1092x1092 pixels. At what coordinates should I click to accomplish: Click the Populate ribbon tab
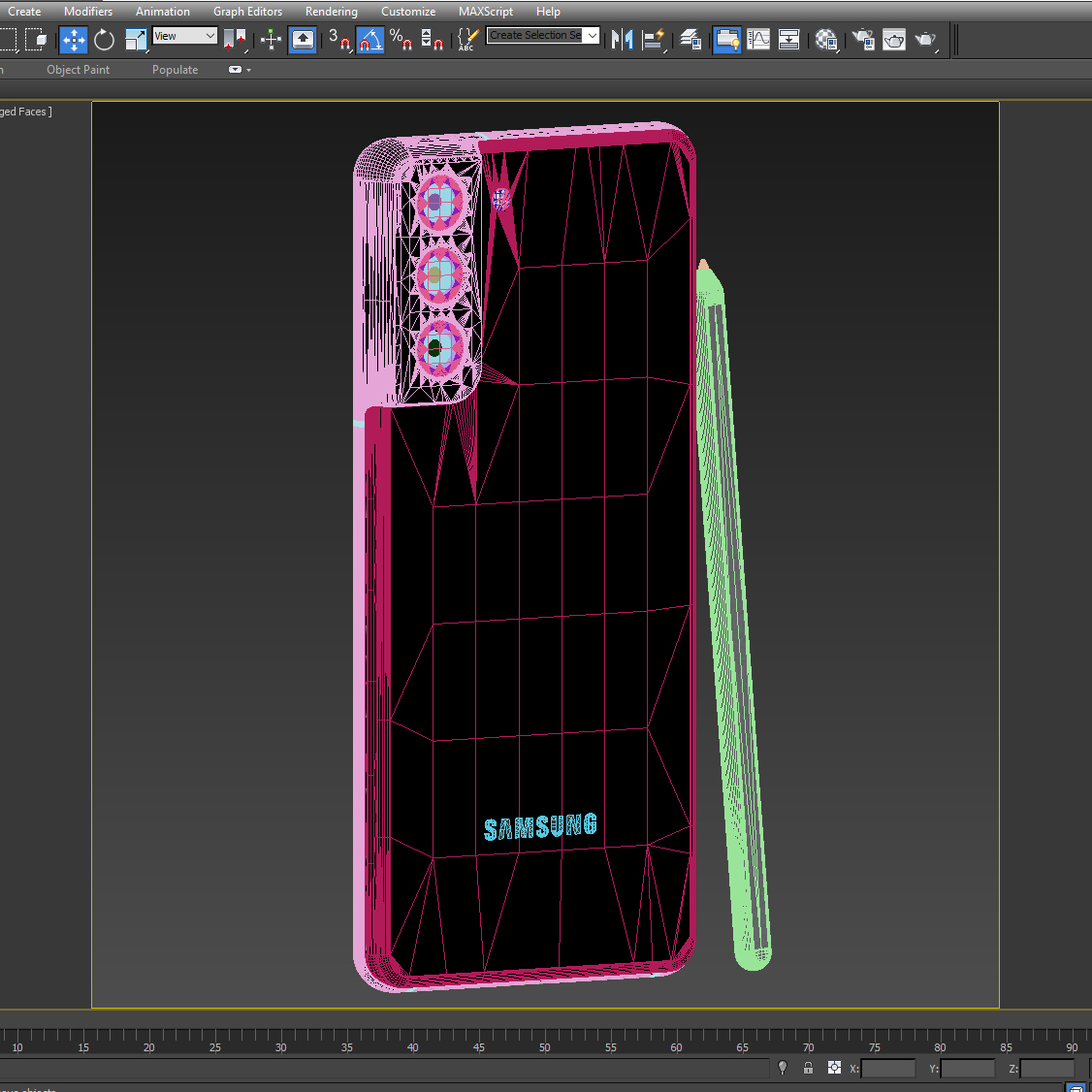point(175,70)
